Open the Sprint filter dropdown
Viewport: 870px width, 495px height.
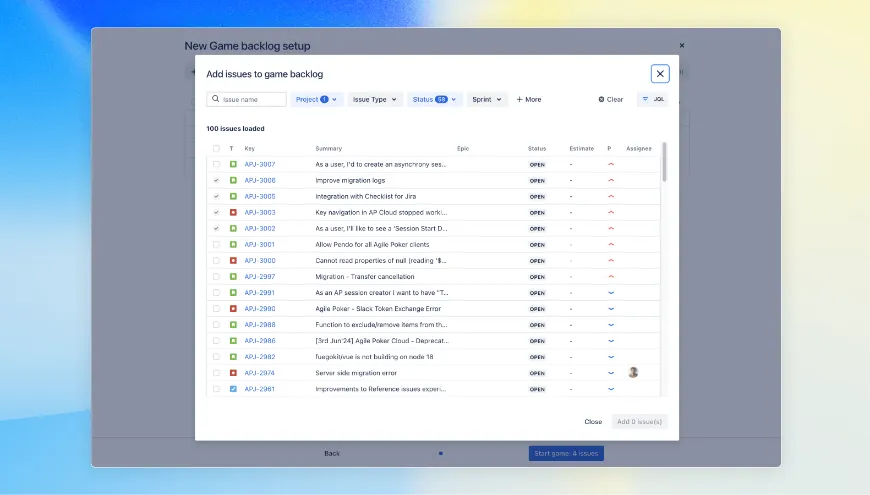[x=487, y=100]
